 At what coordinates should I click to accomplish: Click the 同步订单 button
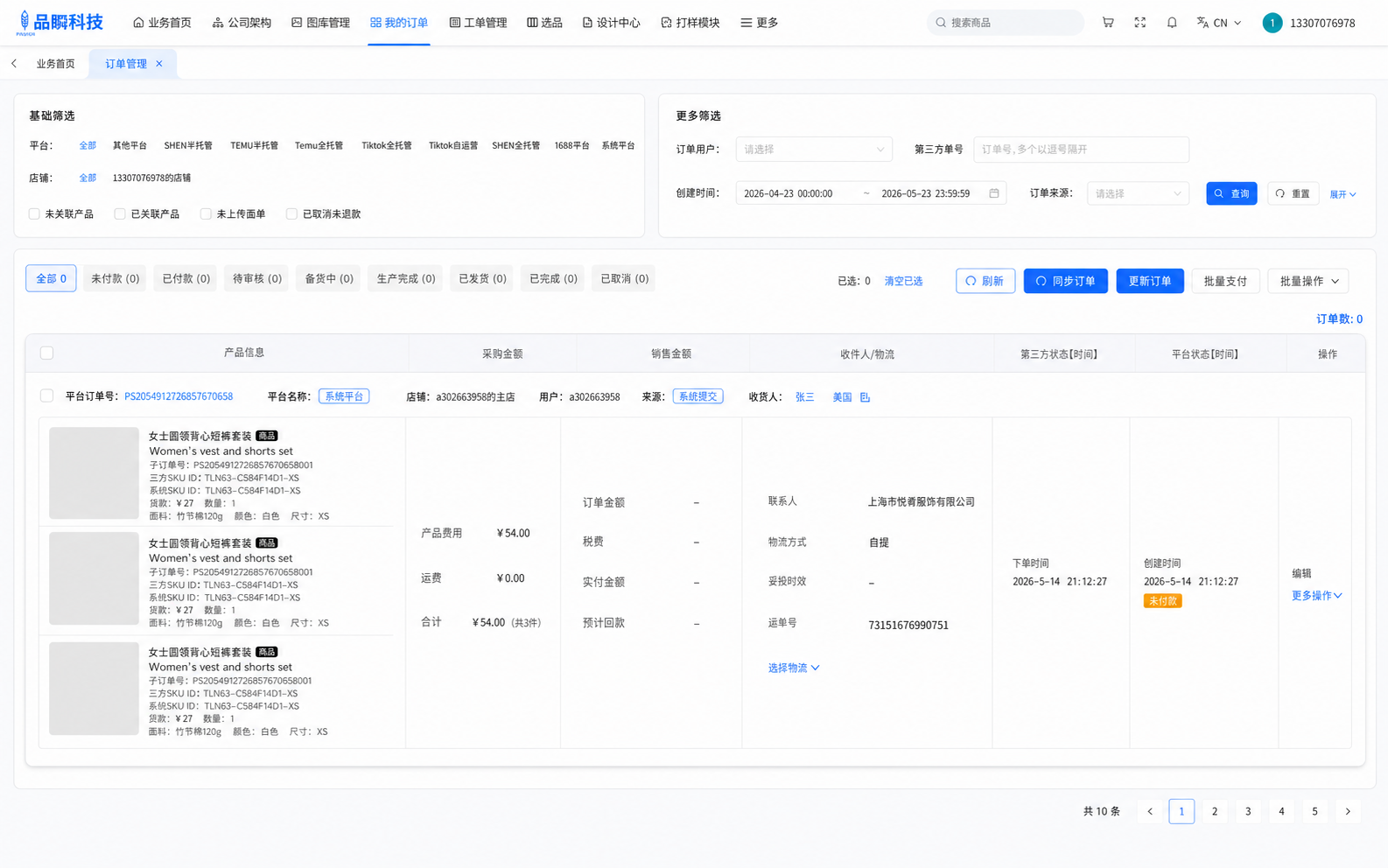click(x=1065, y=281)
